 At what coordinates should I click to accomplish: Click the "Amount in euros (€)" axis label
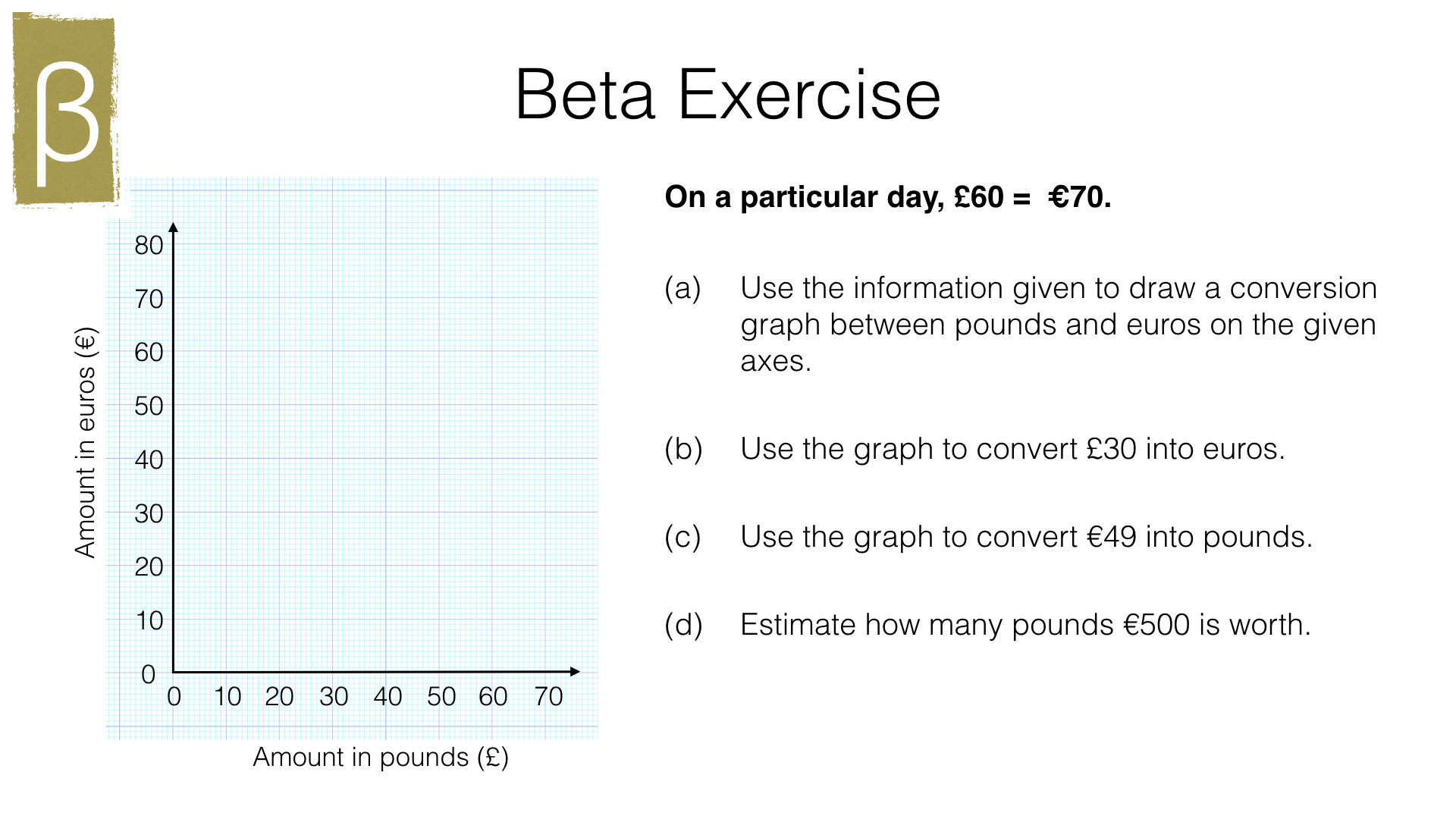(86, 443)
